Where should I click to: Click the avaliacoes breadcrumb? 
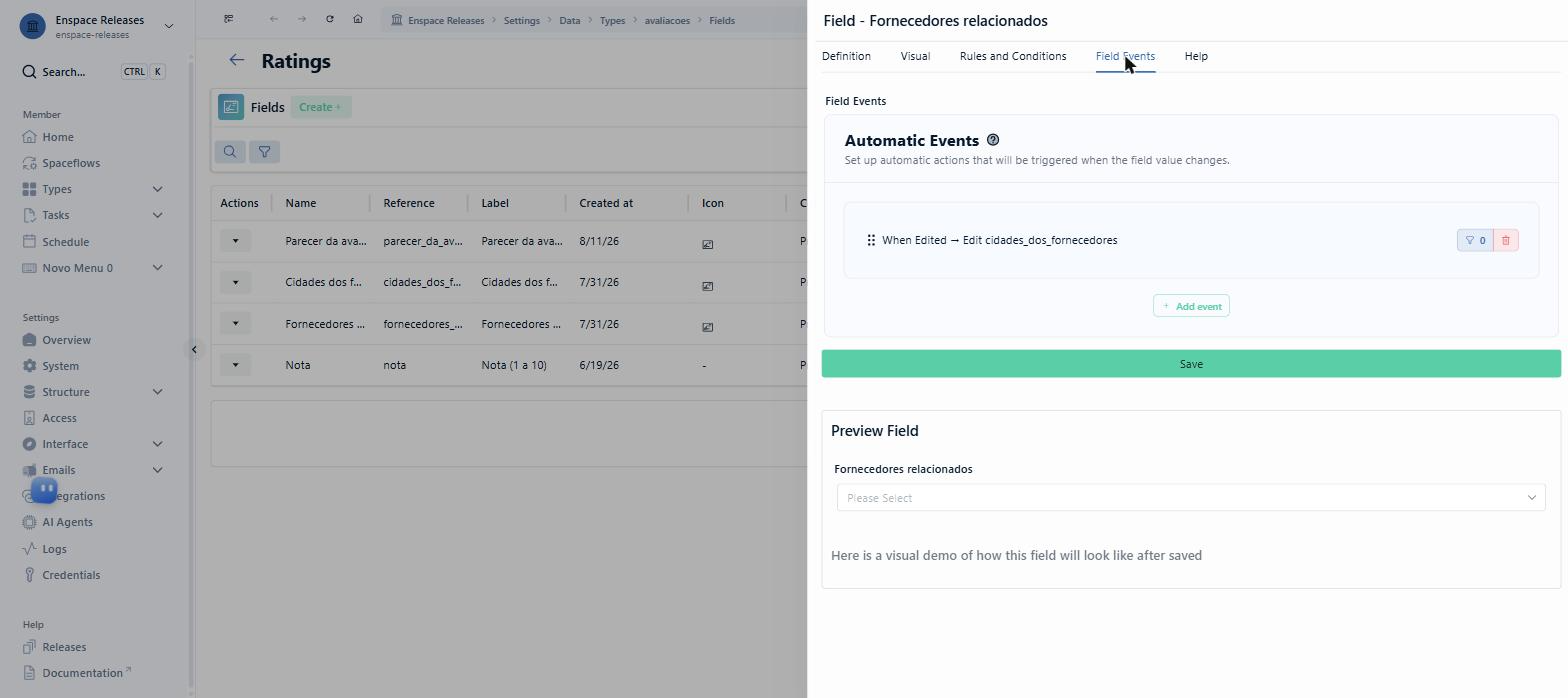pos(667,20)
